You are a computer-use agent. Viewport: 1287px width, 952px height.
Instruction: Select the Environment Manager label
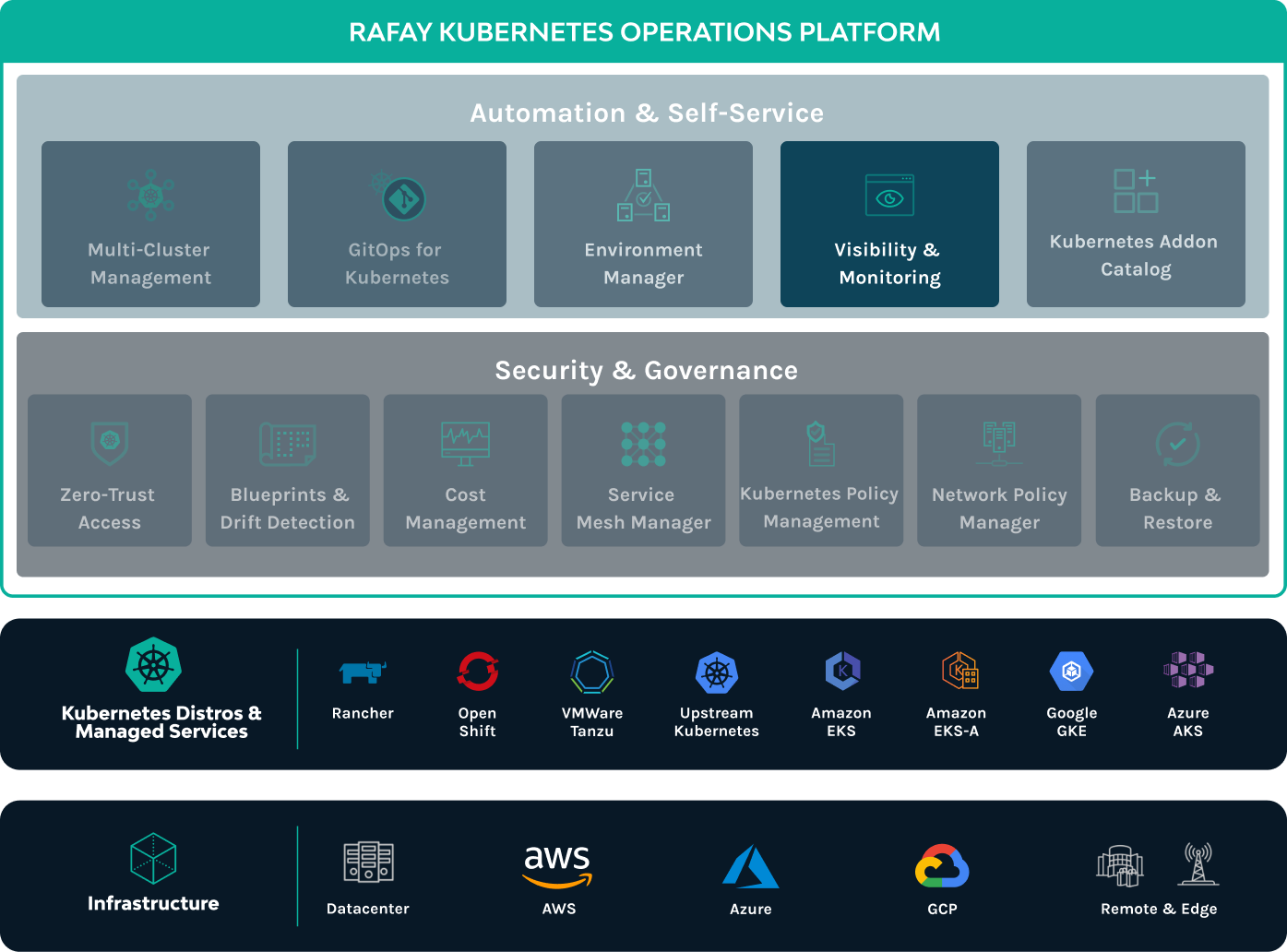pos(643,264)
